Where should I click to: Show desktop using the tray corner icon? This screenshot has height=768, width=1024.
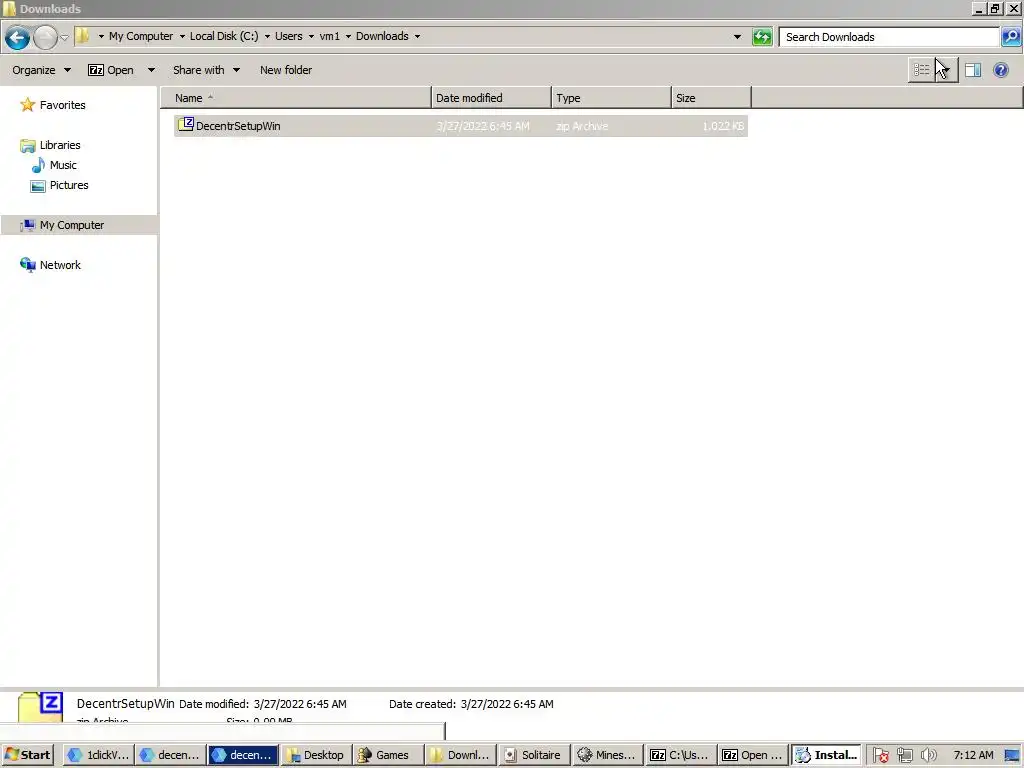1012,756
